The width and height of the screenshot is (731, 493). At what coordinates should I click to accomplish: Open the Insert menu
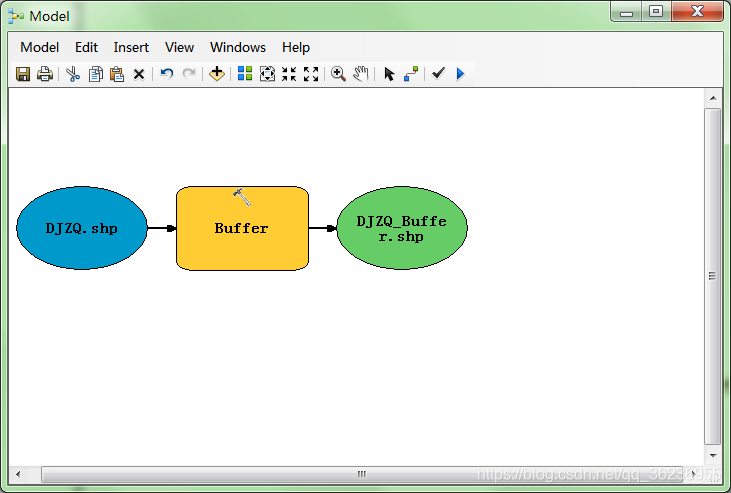131,48
